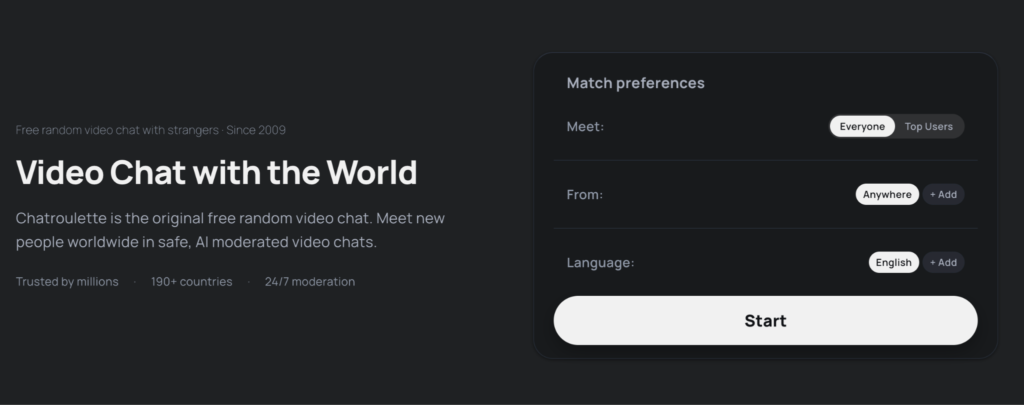Start the video chat

tap(765, 321)
